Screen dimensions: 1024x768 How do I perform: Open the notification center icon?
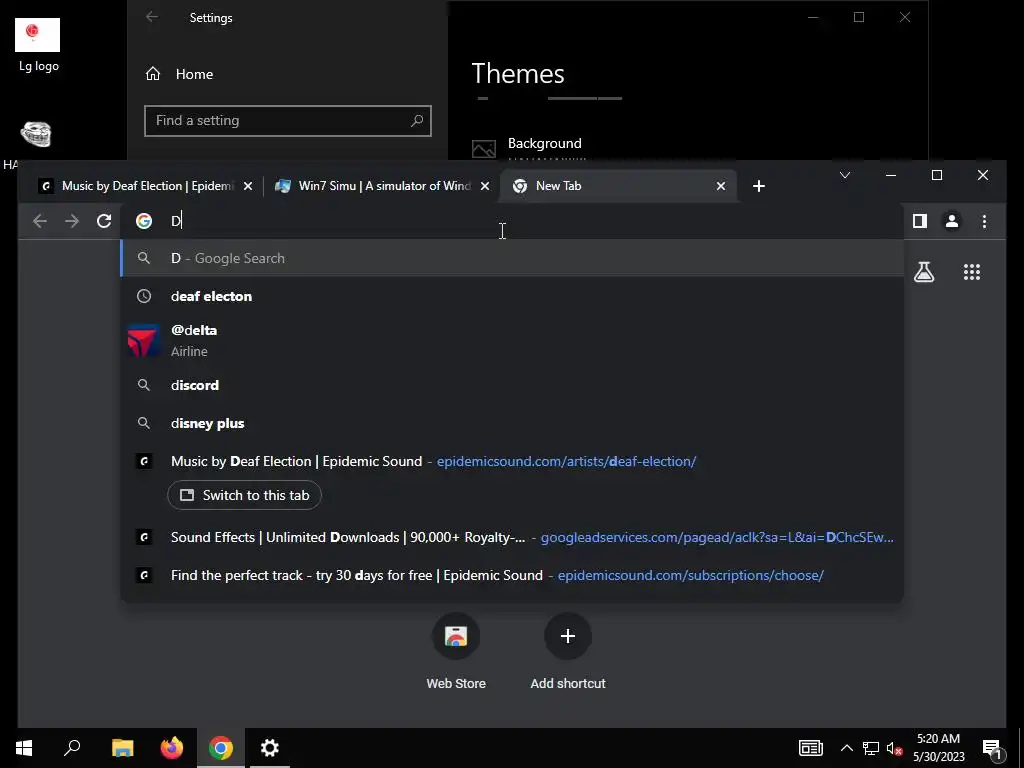pyautogui.click(x=993, y=749)
